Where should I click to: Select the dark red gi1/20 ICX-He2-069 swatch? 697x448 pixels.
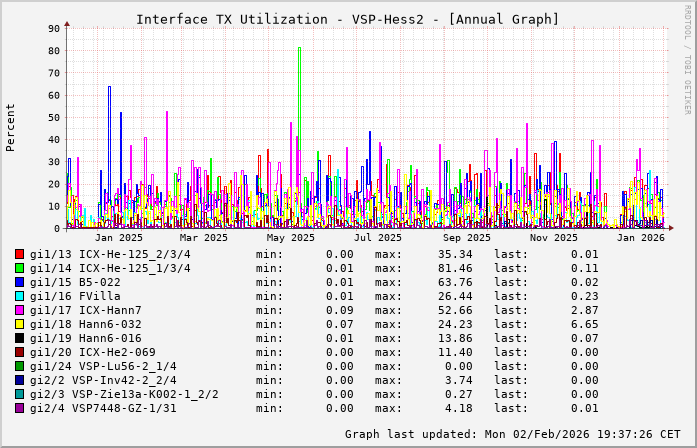[20, 352]
